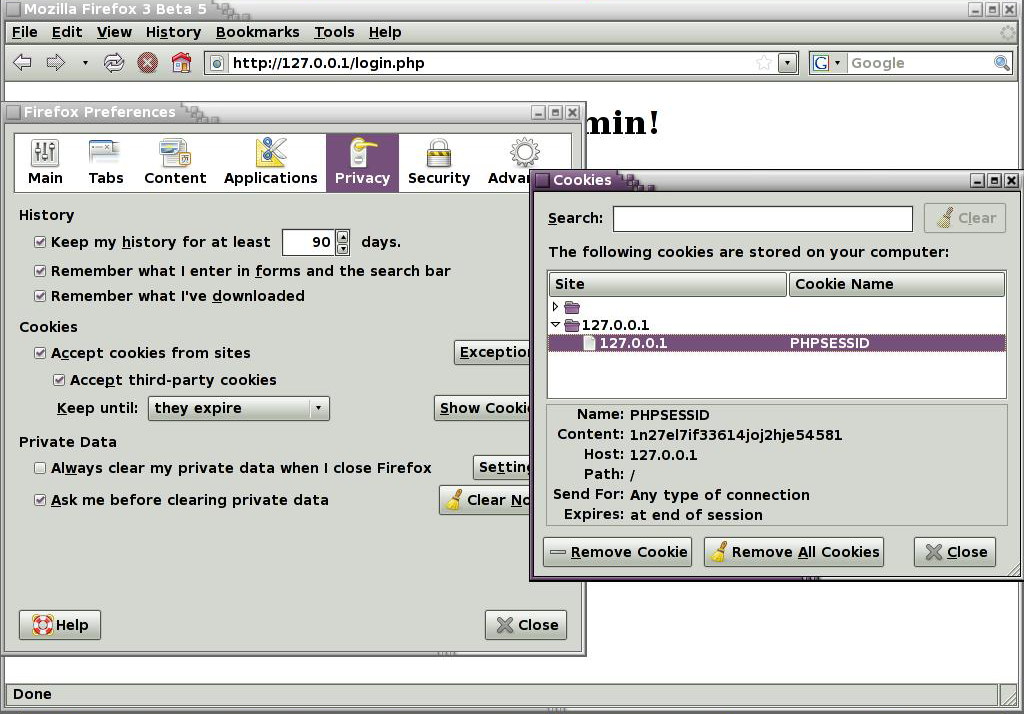Switch to the Security preferences panel
Image resolution: width=1024 pixels, height=714 pixels.
pyautogui.click(x=438, y=162)
